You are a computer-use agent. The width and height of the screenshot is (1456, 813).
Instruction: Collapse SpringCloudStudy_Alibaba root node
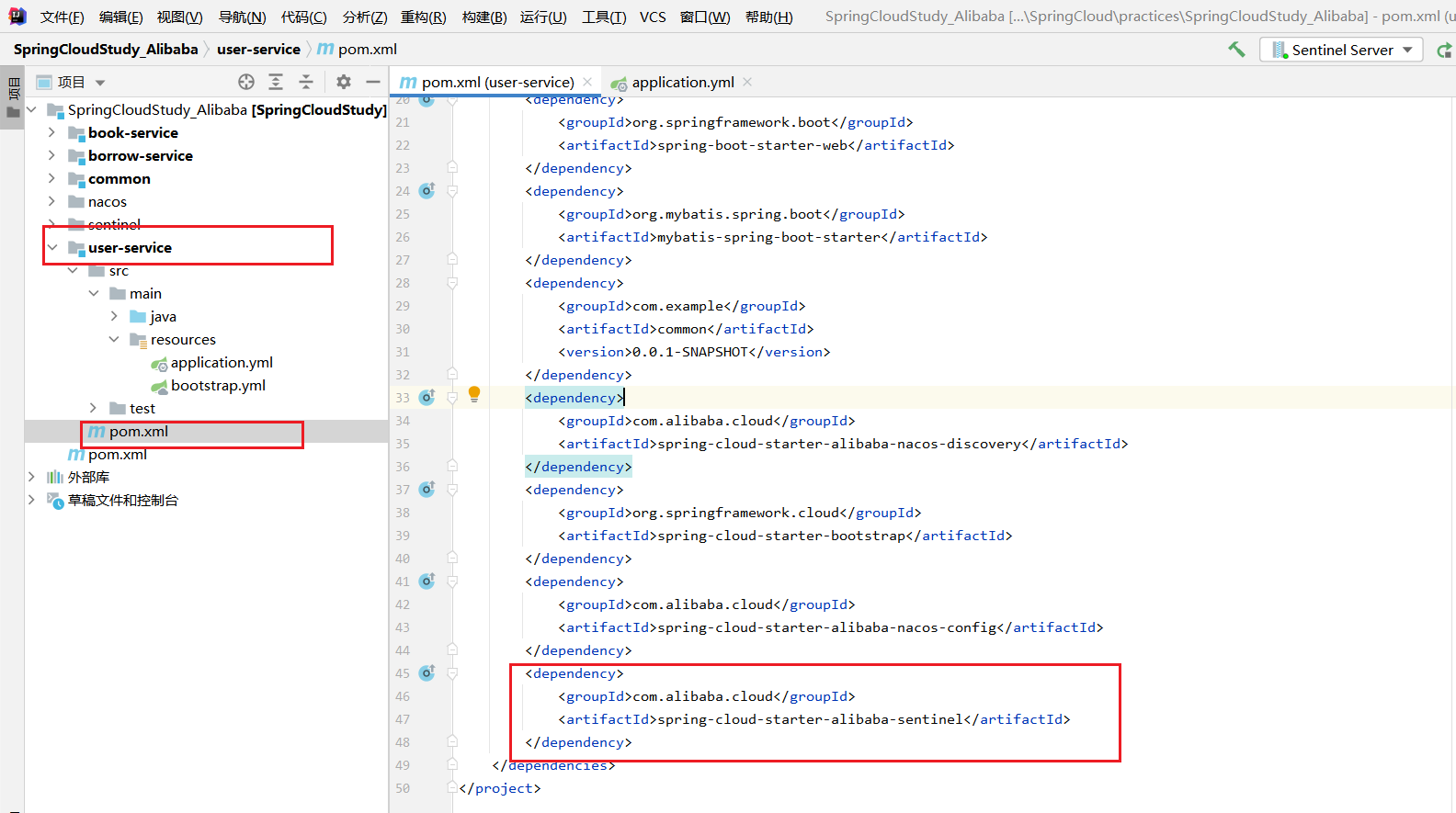pyautogui.click(x=32, y=109)
